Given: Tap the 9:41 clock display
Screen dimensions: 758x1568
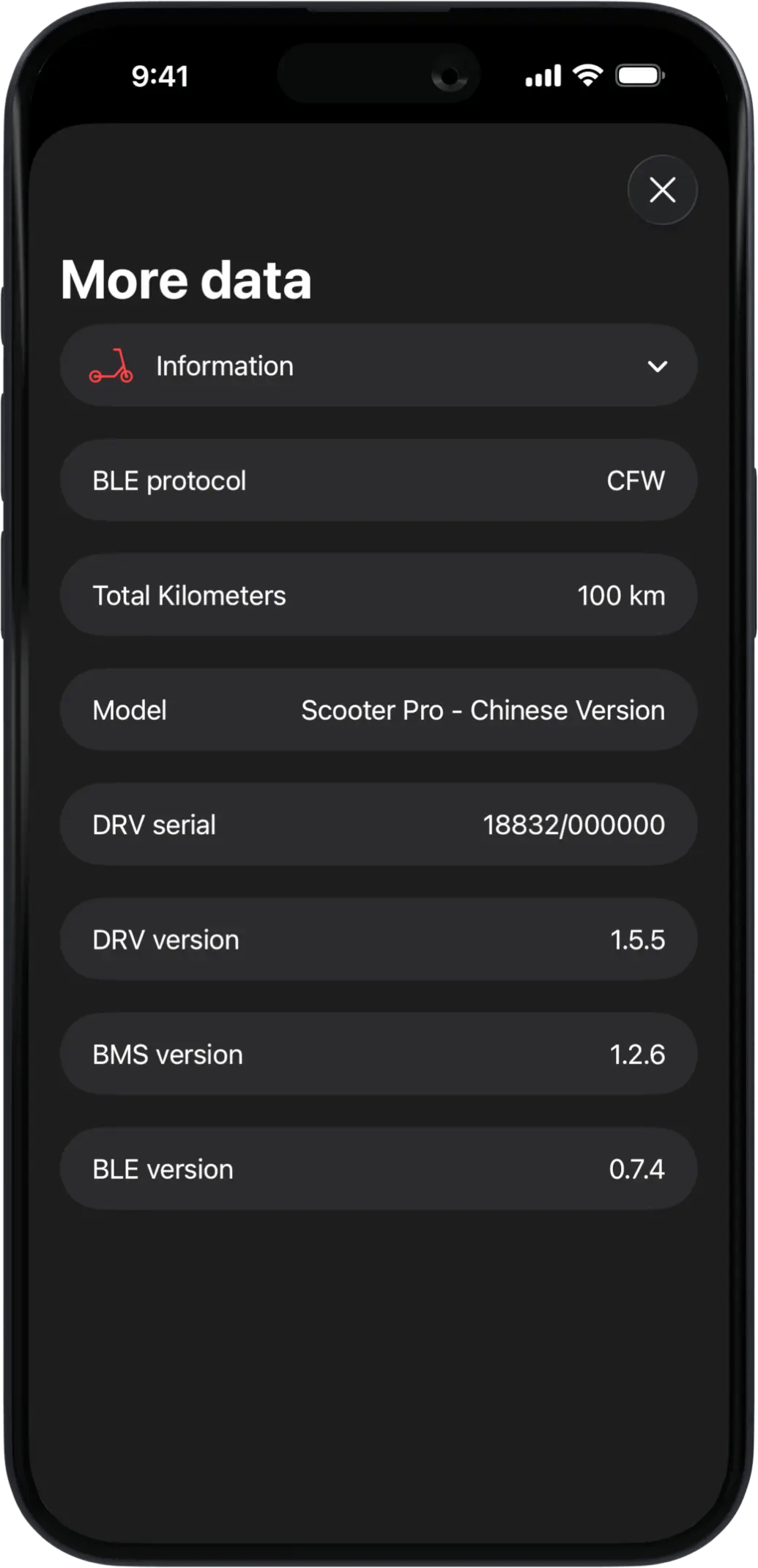Looking at the screenshot, I should click(160, 76).
